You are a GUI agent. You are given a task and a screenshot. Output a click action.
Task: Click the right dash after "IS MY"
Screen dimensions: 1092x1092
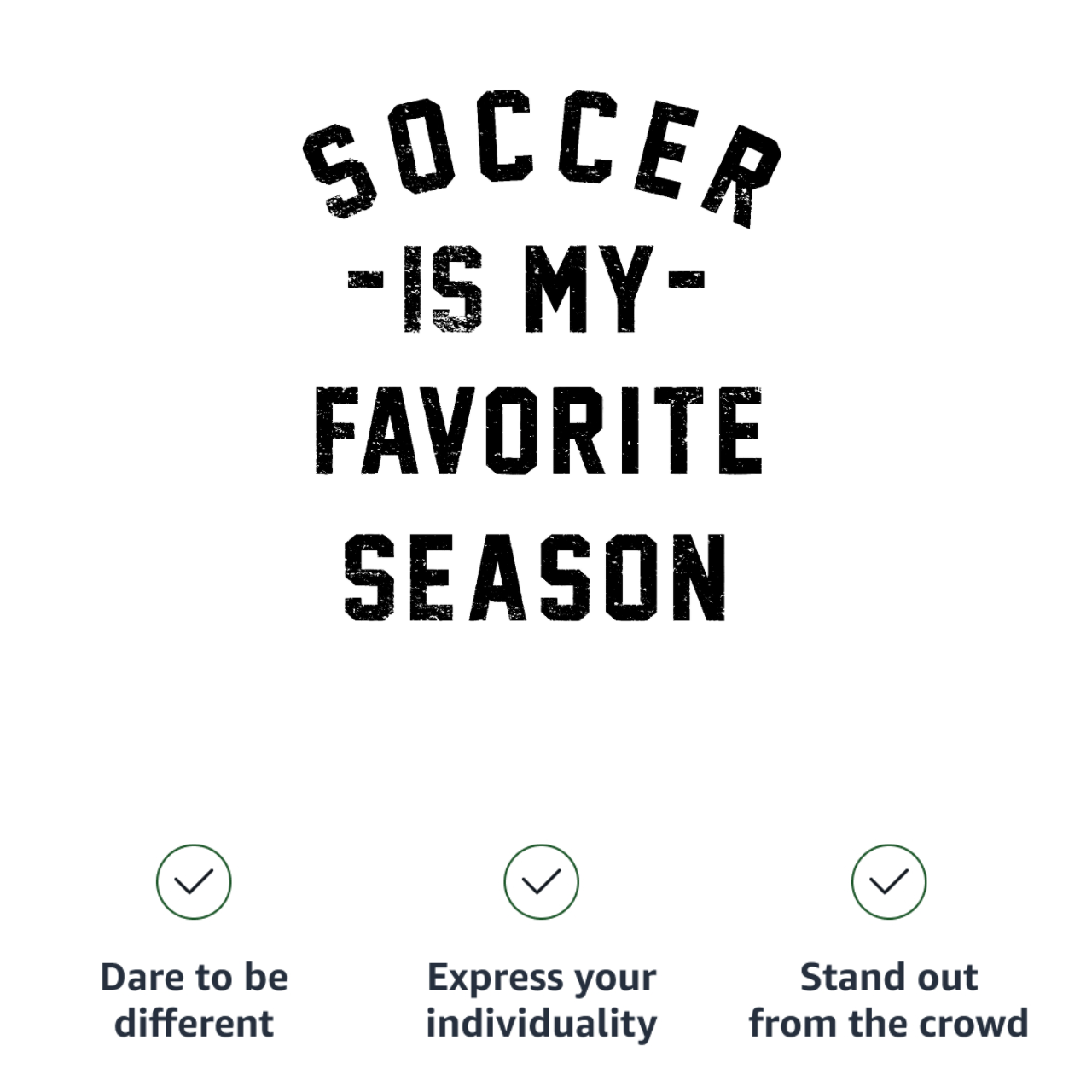(x=688, y=279)
